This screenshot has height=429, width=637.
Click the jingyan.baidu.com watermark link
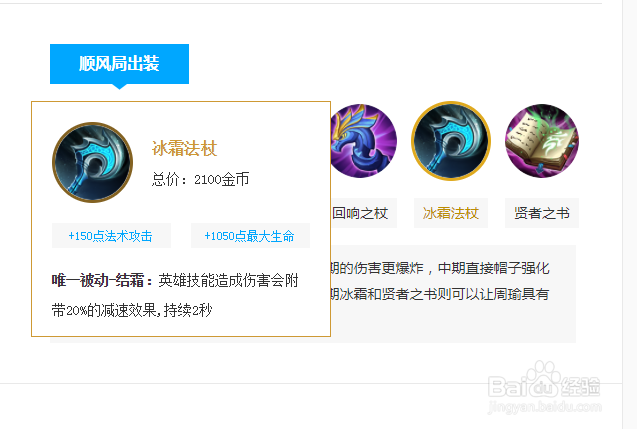[x=545, y=407]
